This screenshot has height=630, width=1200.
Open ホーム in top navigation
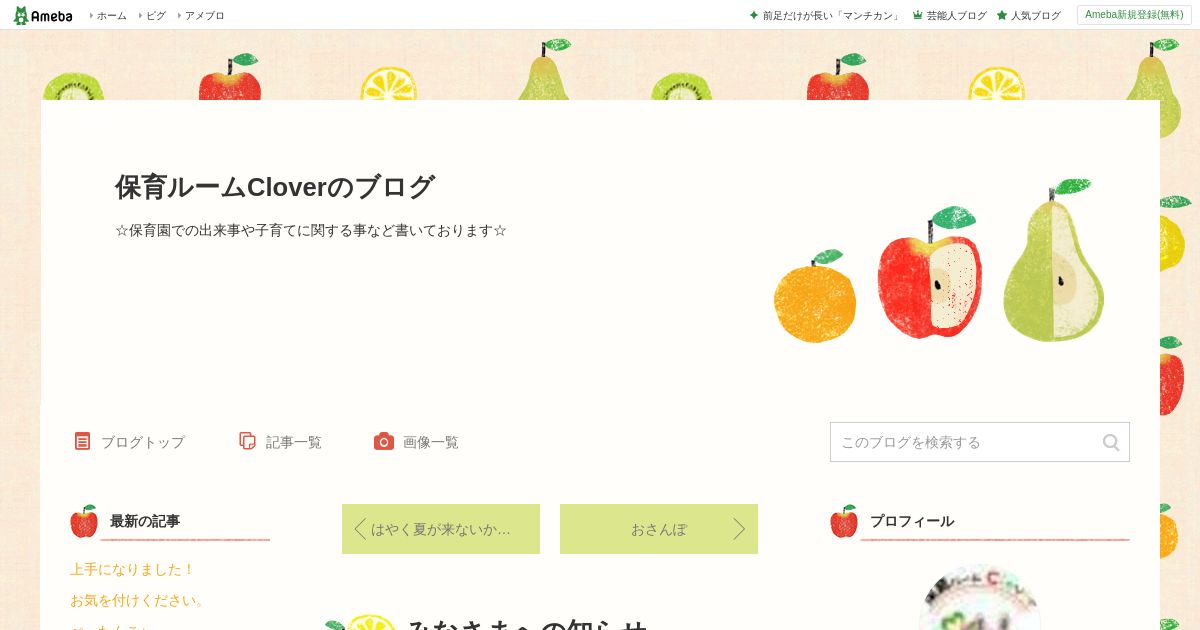tap(111, 15)
